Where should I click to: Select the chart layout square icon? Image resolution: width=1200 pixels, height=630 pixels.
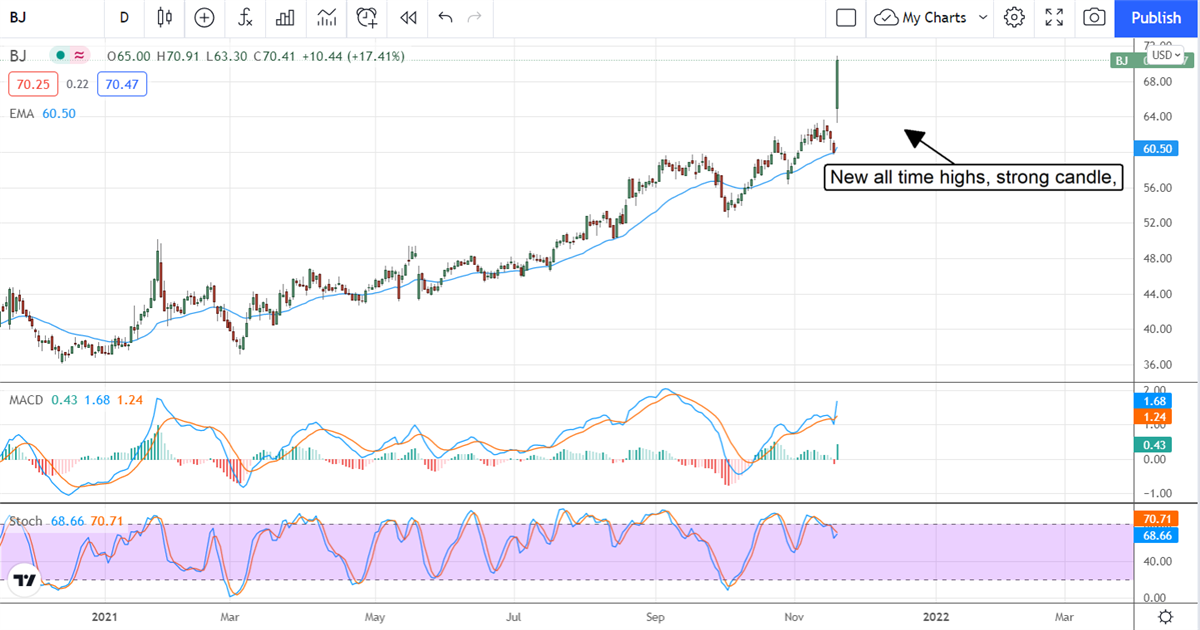846,17
